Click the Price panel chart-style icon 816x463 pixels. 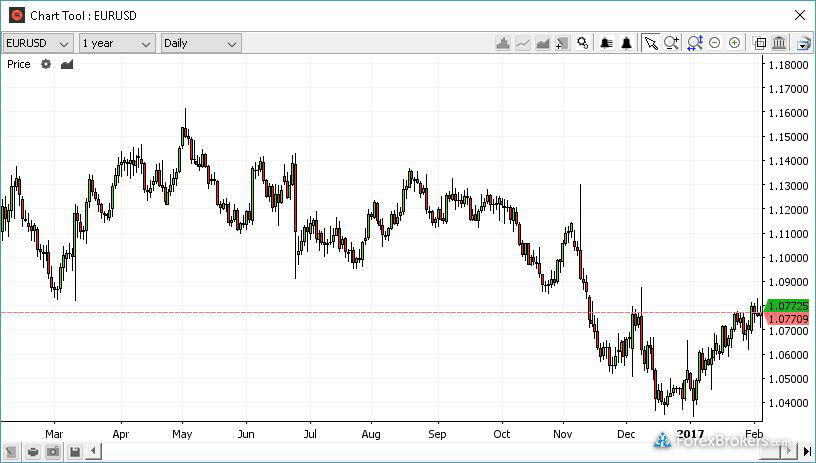click(67, 64)
